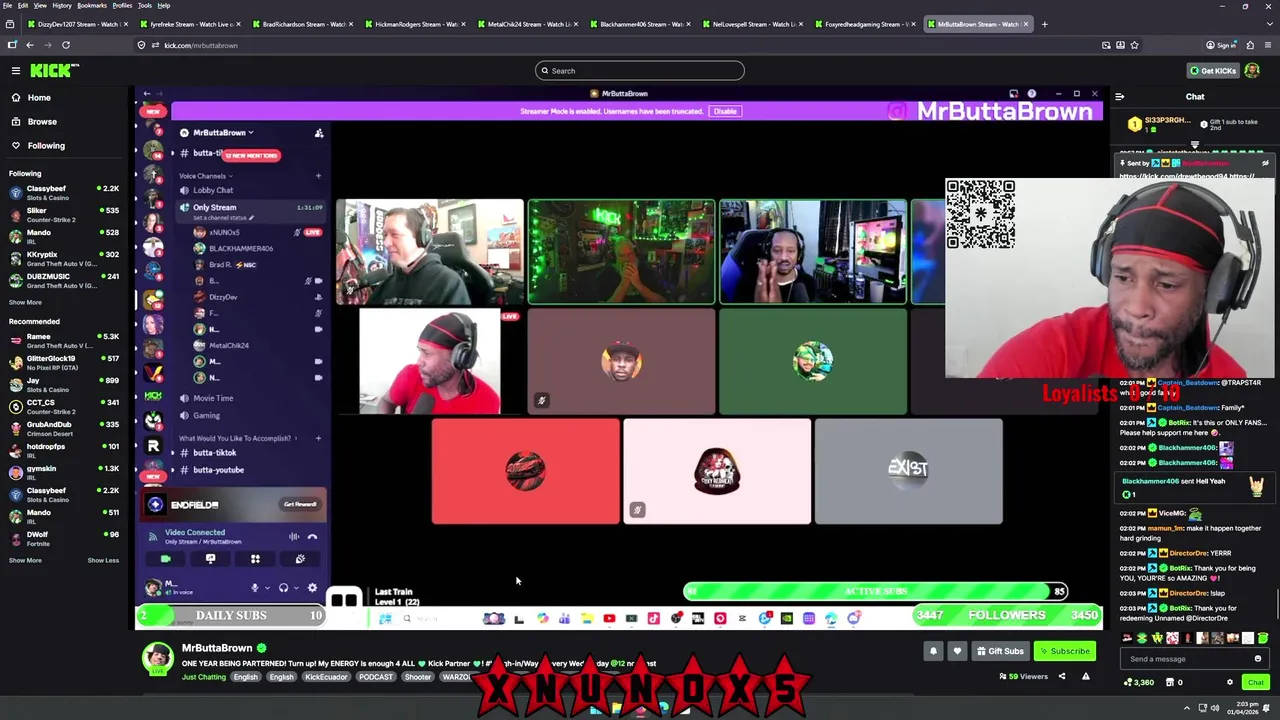Toggle Discord headphones deafen
This screenshot has height=720, width=1280.
coord(283,588)
